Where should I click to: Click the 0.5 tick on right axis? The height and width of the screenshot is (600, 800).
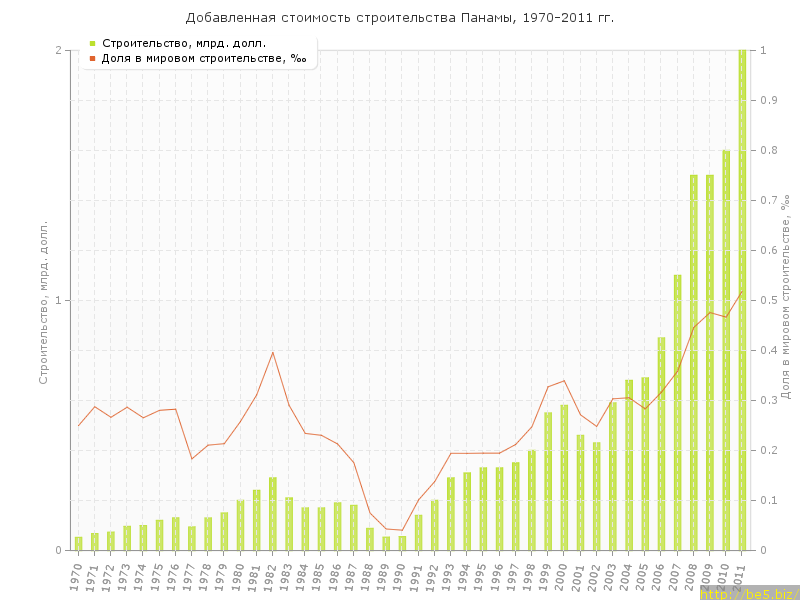click(769, 300)
